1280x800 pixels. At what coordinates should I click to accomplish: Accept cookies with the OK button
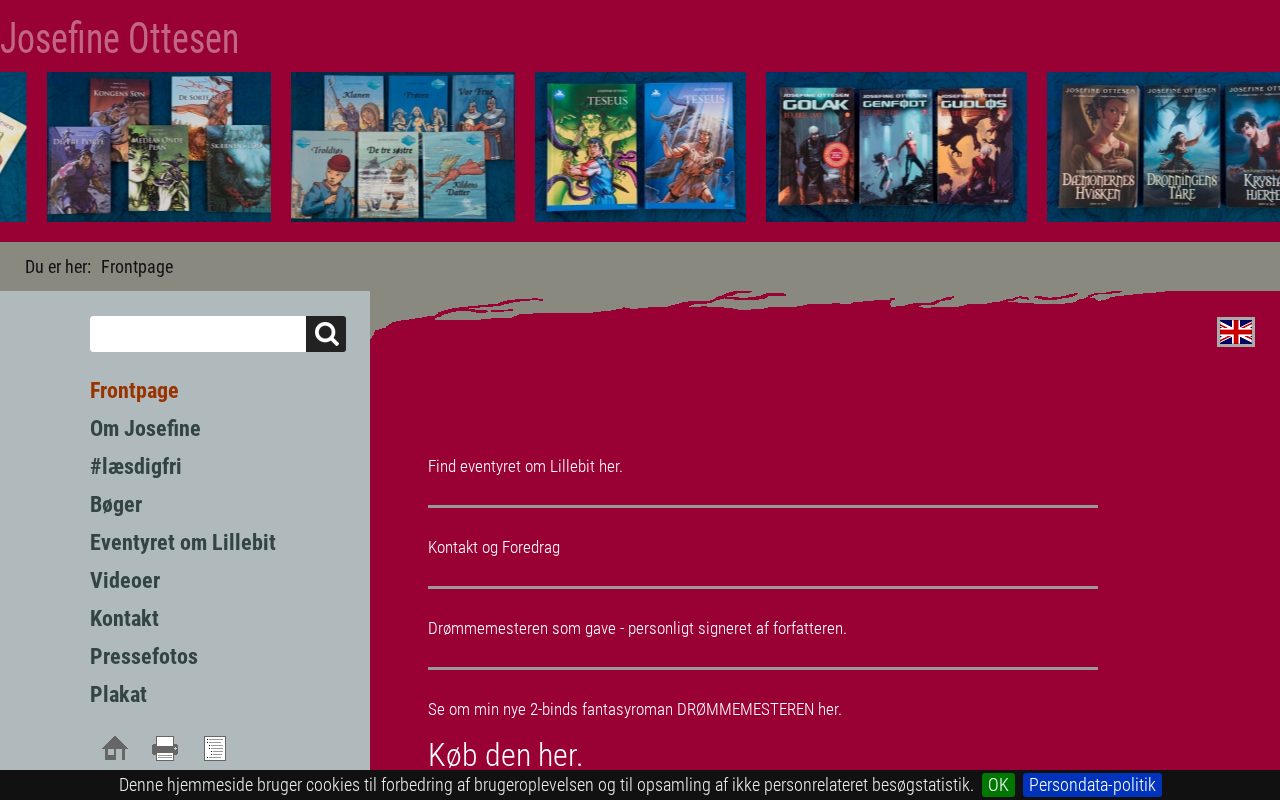[x=998, y=785]
